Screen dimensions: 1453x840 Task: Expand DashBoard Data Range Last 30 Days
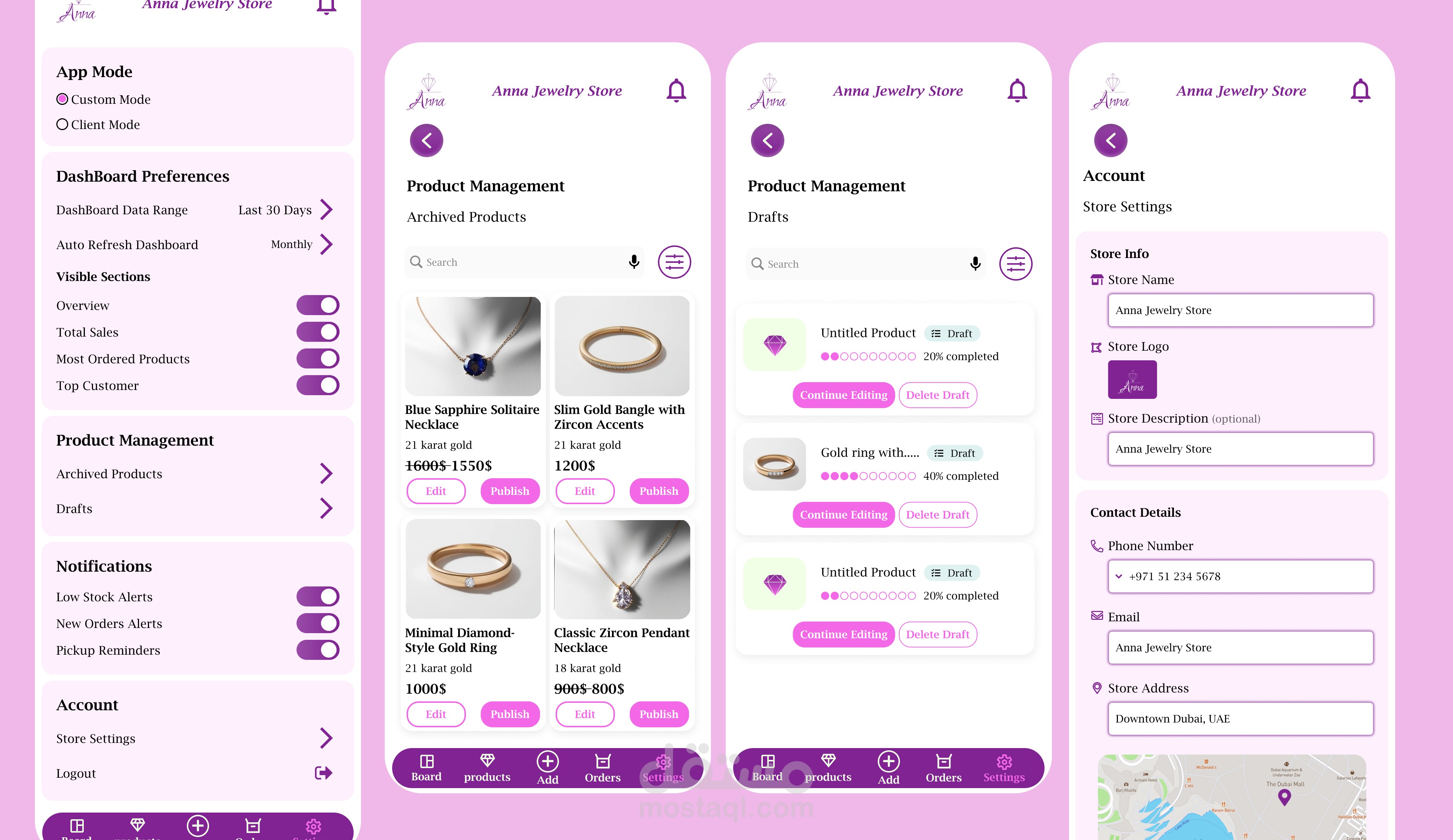[x=326, y=210]
